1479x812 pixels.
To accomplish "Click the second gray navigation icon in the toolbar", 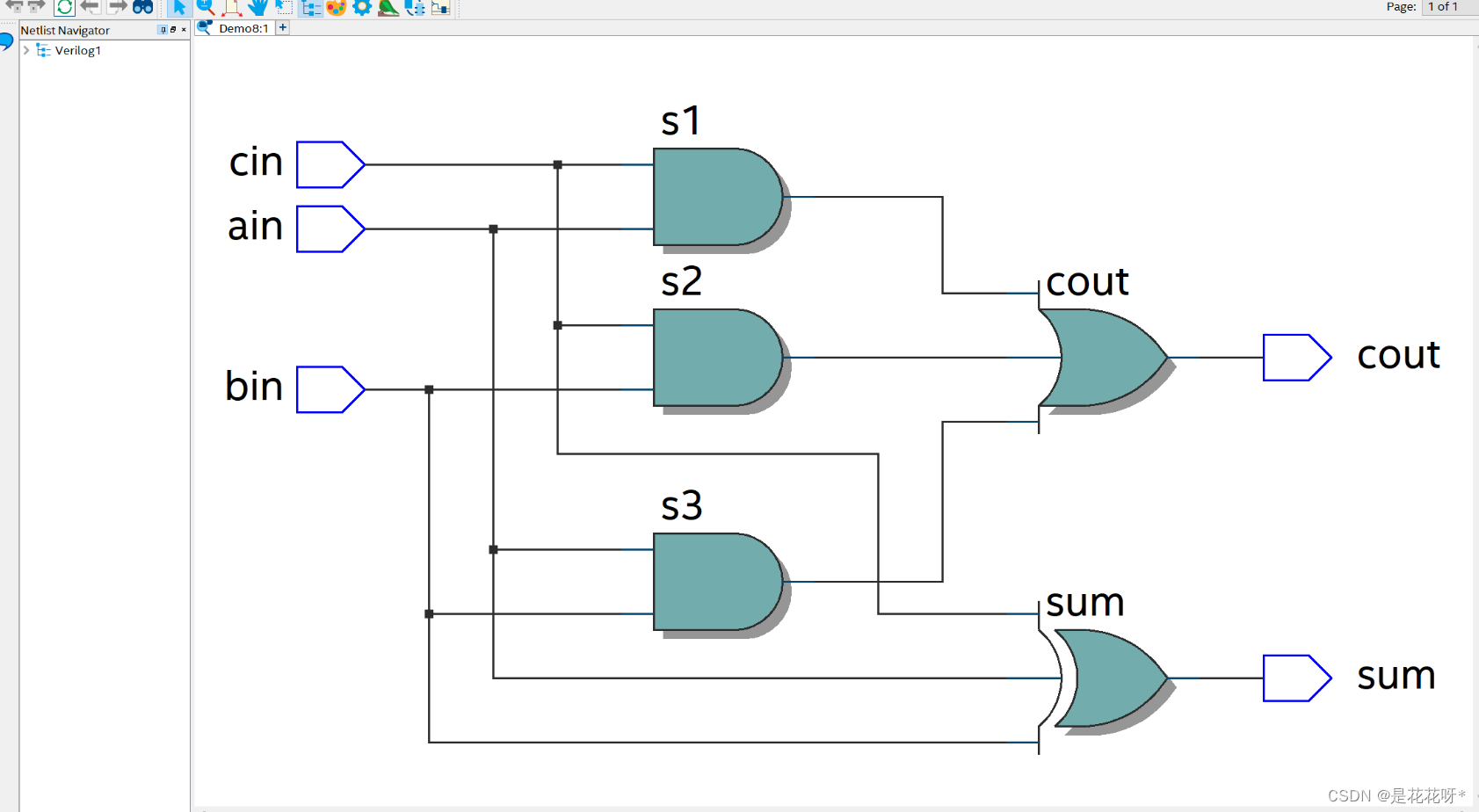I will click(36, 6).
